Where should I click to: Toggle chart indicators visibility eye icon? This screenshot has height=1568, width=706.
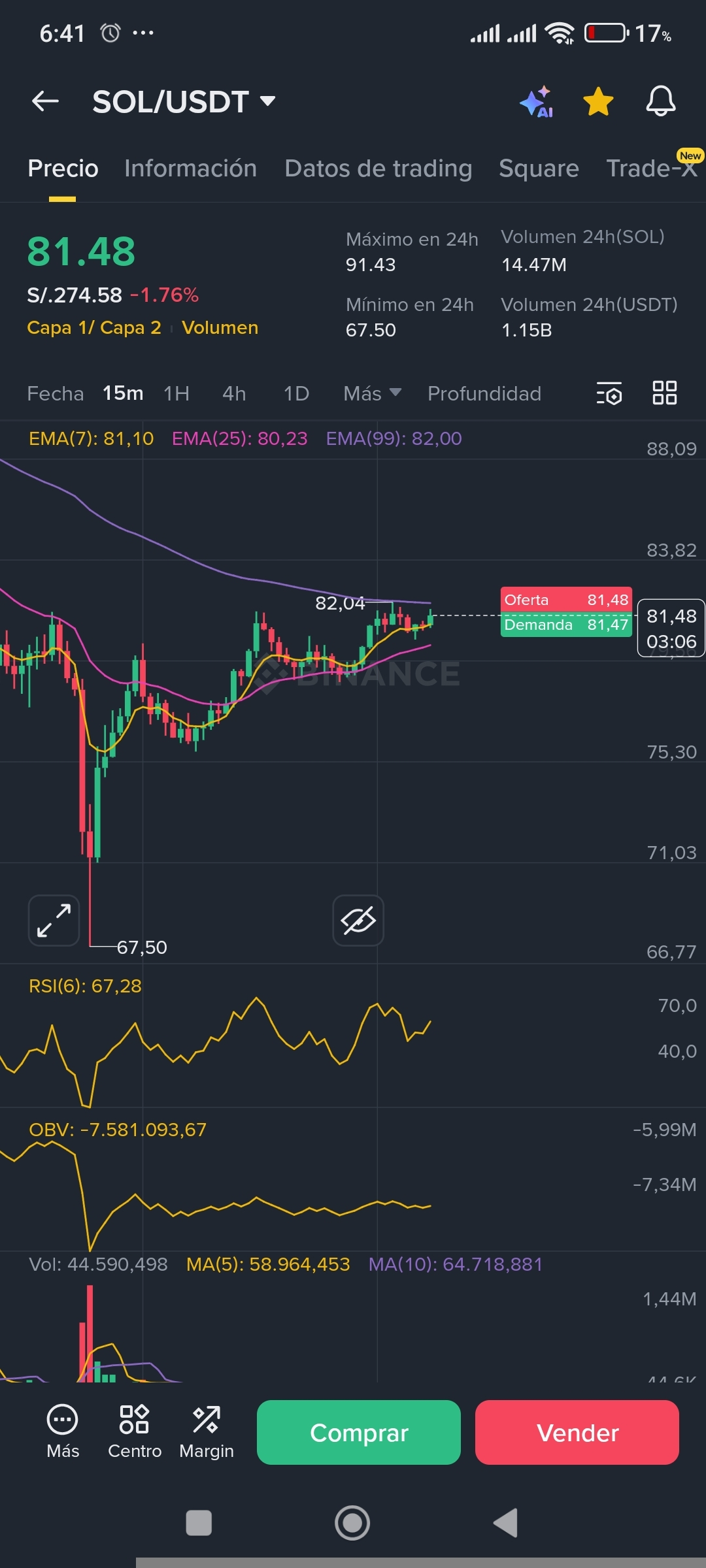(x=358, y=921)
